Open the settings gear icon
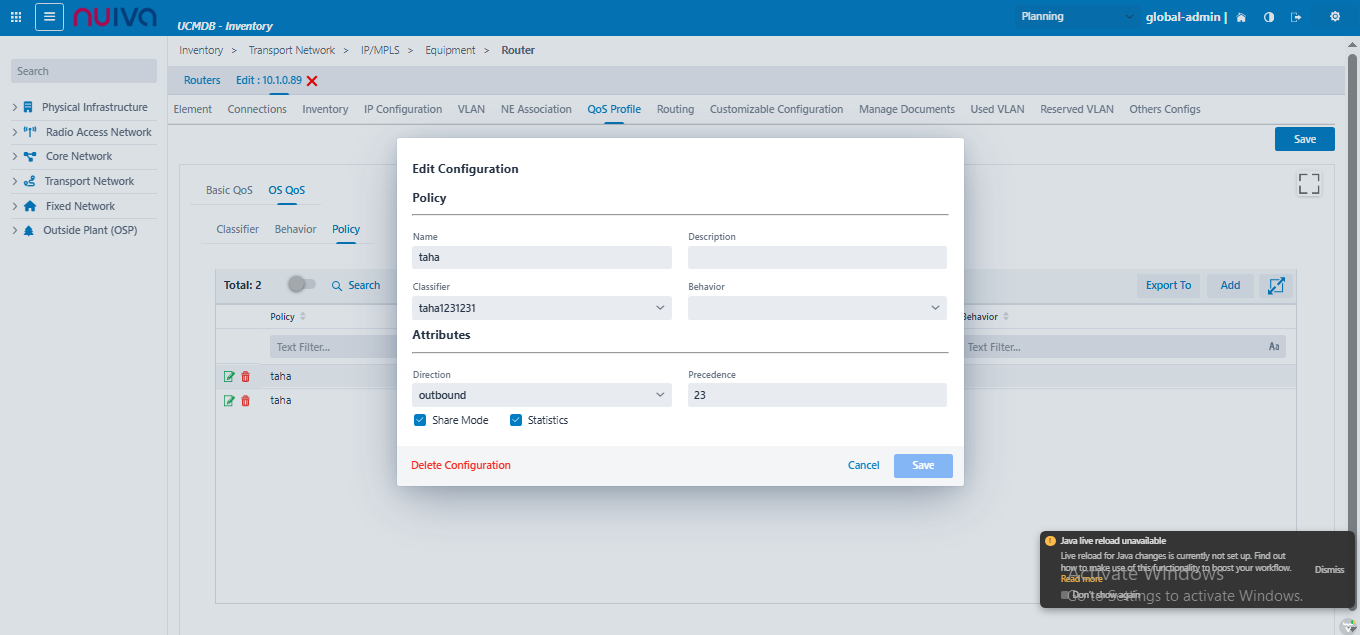1360x635 pixels. pos(1335,17)
